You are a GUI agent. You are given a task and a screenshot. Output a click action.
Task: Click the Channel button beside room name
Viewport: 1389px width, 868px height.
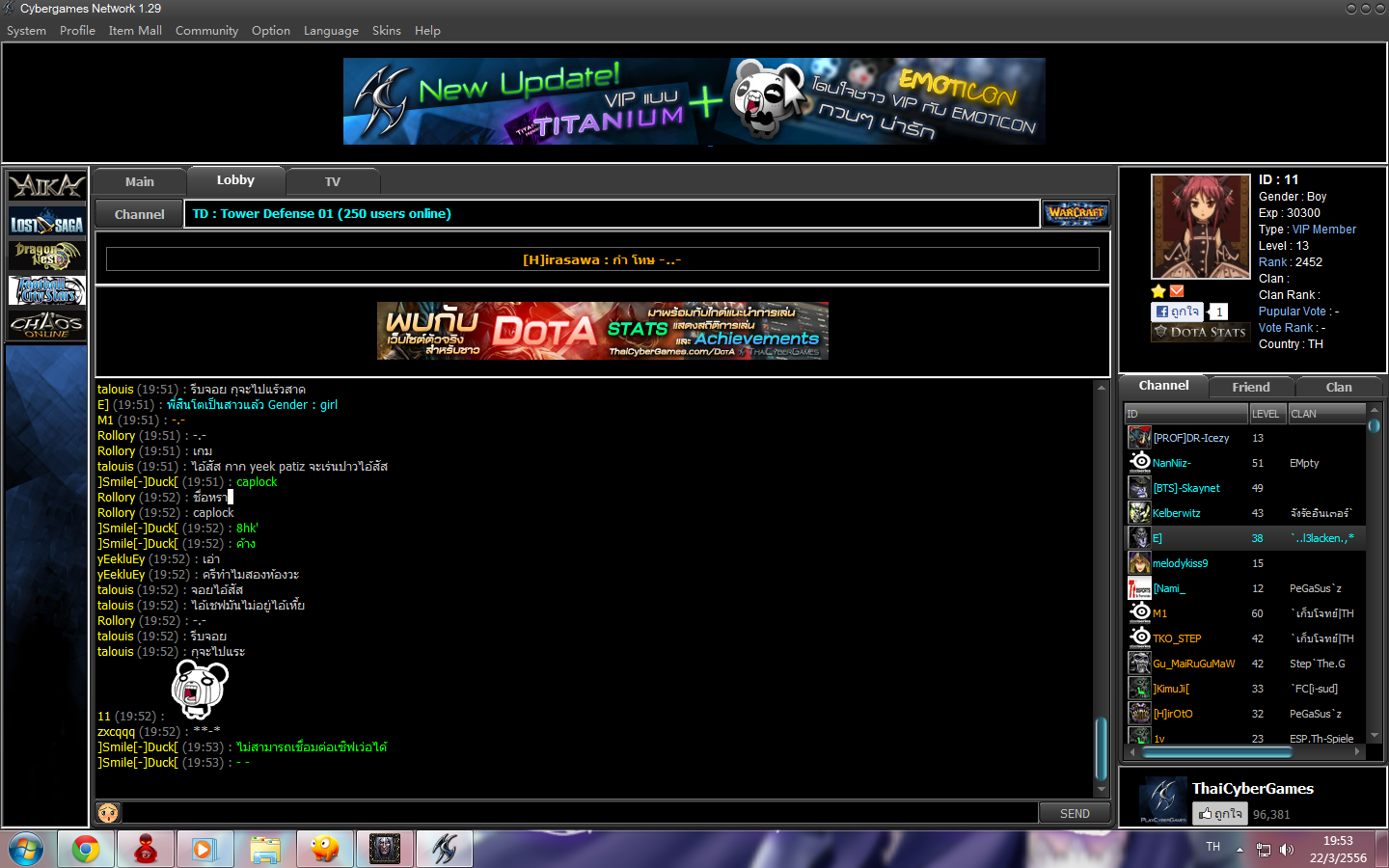click(x=140, y=214)
